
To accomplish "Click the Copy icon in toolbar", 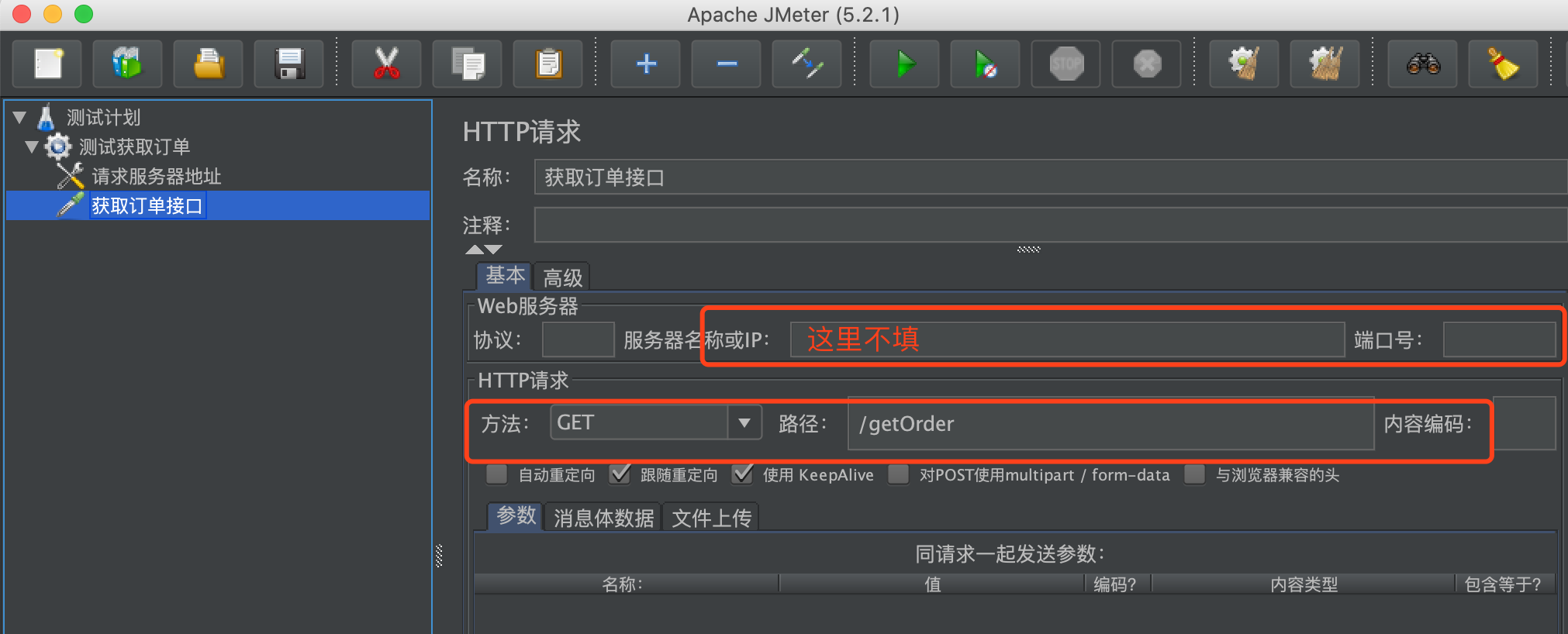I will click(x=467, y=64).
